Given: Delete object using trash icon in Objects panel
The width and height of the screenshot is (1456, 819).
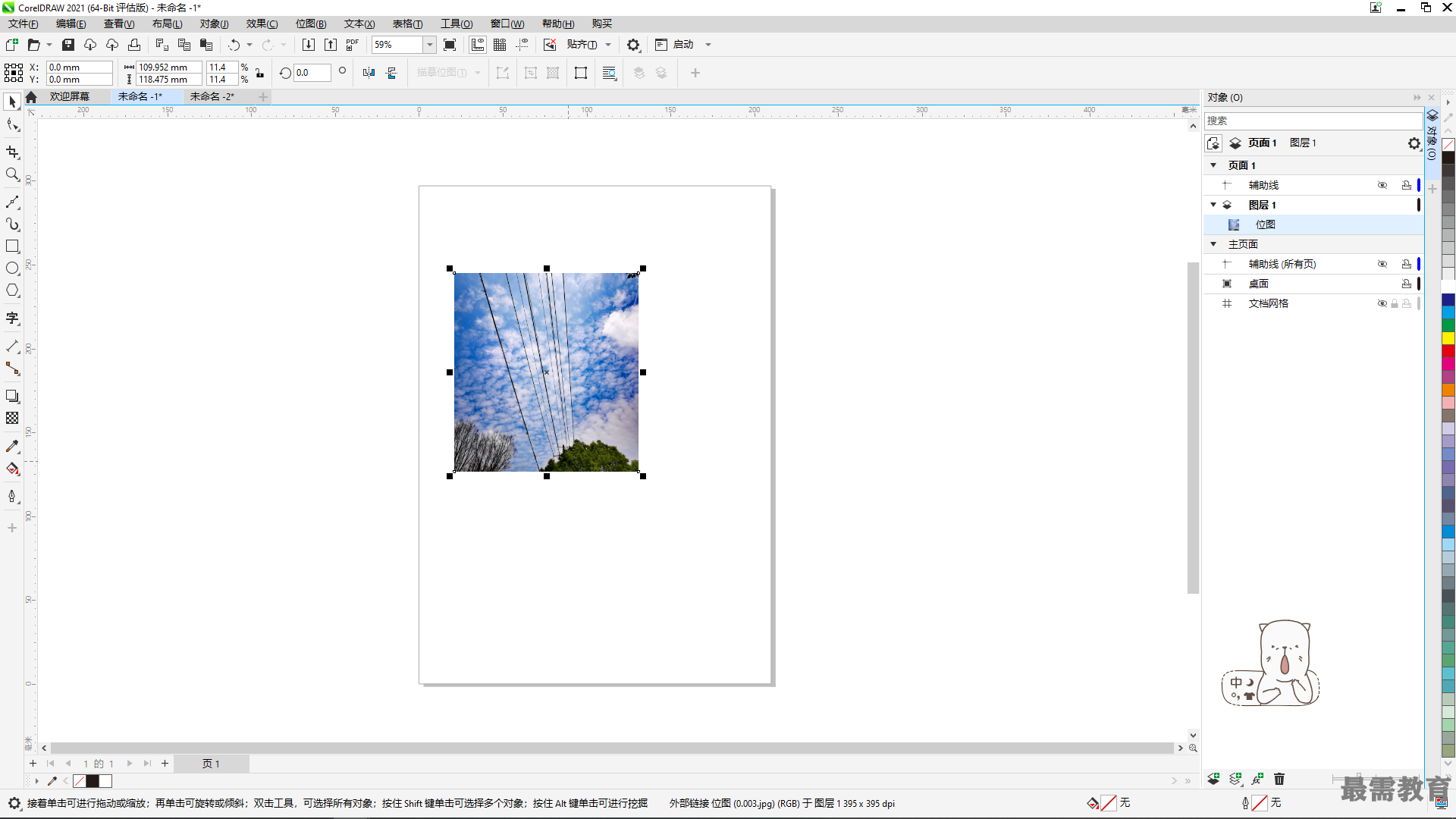Looking at the screenshot, I should tap(1279, 779).
